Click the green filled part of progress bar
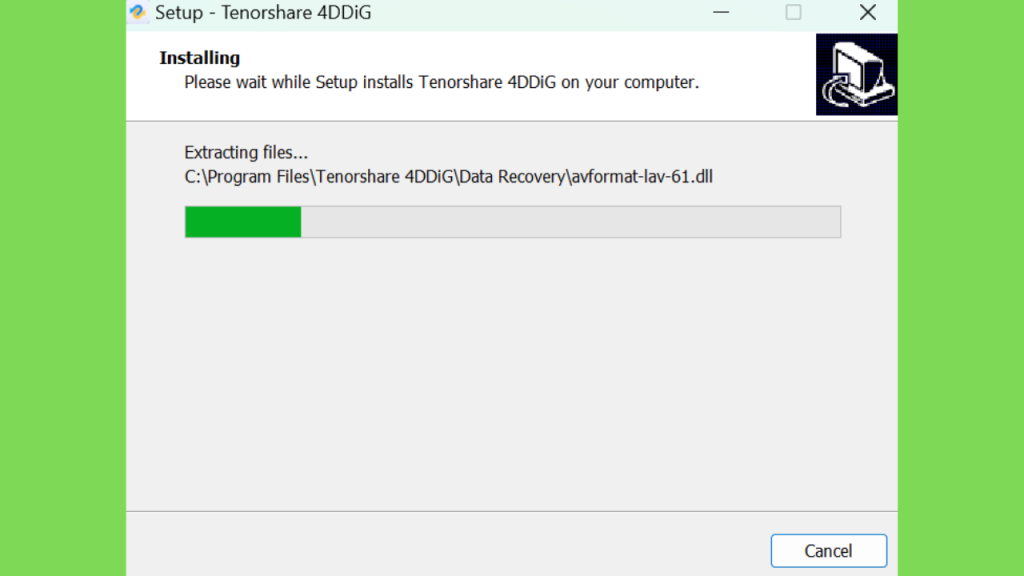This screenshot has width=1024, height=576. click(x=243, y=222)
